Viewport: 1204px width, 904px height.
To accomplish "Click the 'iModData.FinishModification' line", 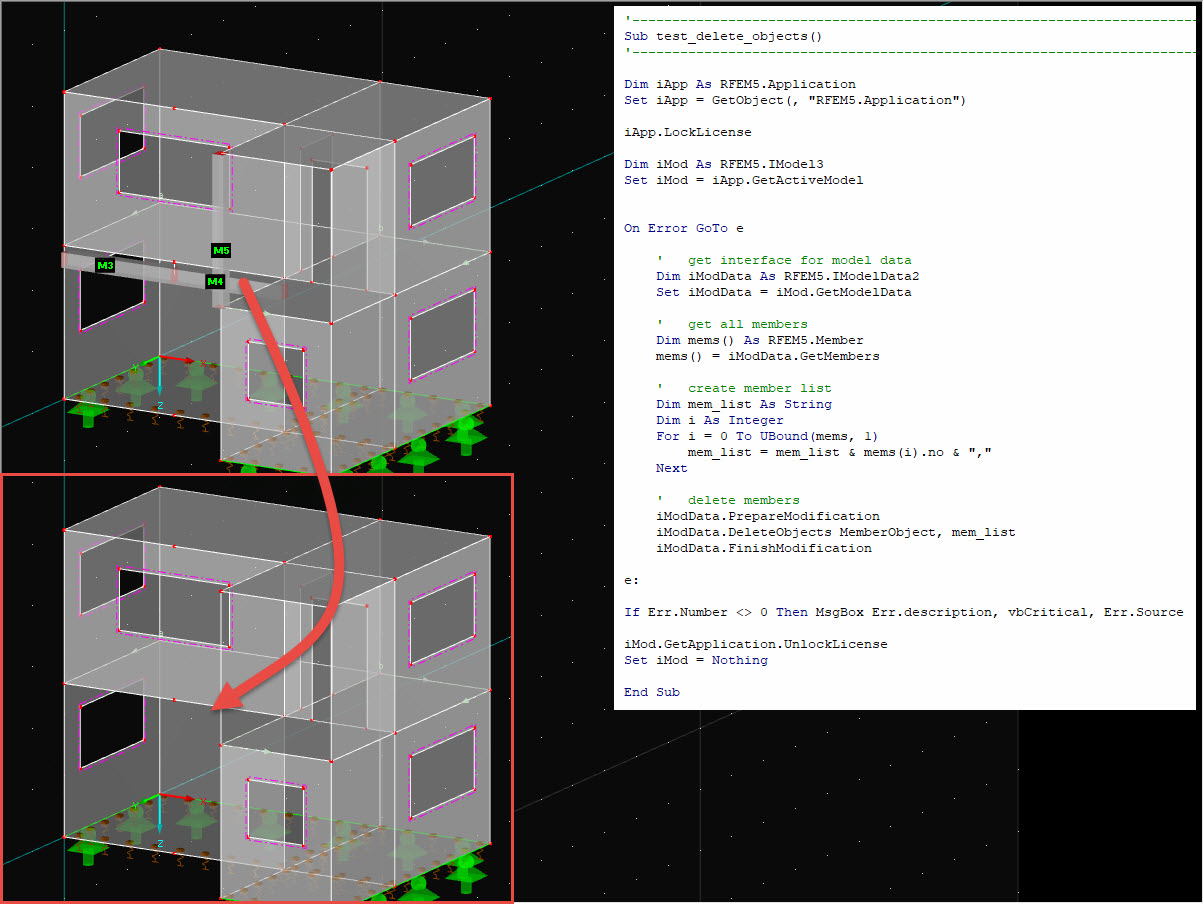I will pos(764,548).
